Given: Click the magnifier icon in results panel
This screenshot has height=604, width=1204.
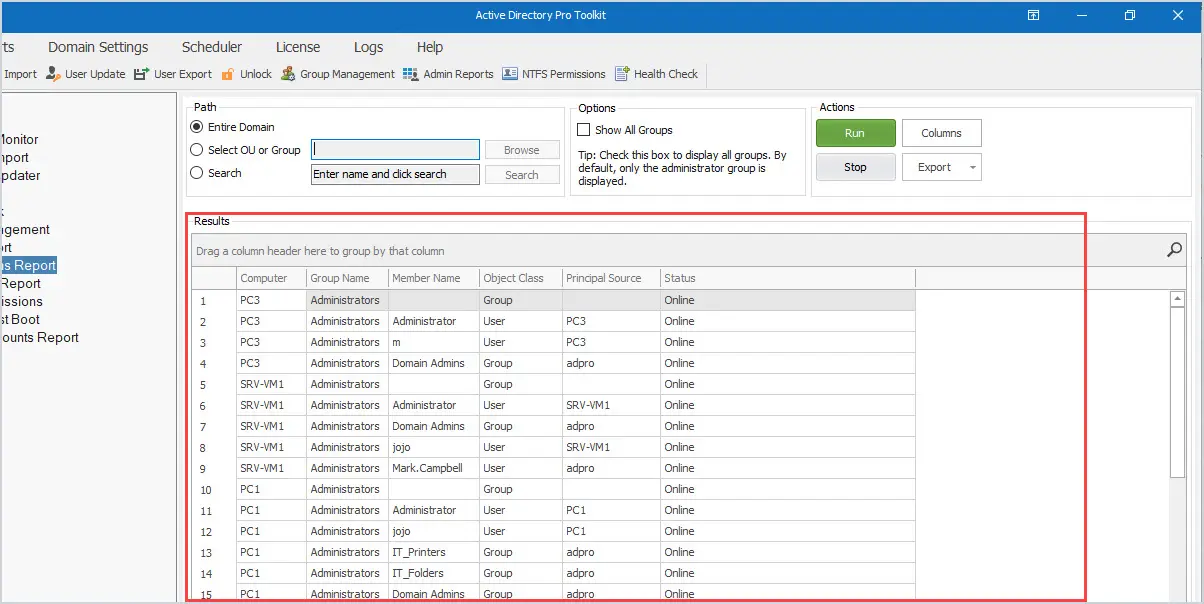Looking at the screenshot, I should (x=1175, y=250).
